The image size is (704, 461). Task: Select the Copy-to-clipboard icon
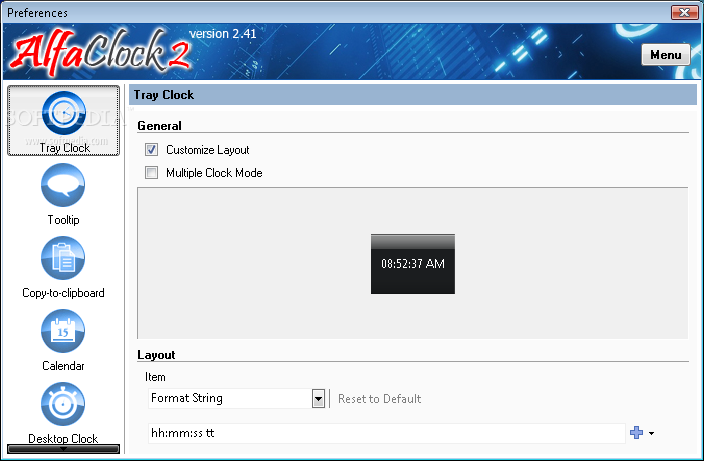pos(63,258)
